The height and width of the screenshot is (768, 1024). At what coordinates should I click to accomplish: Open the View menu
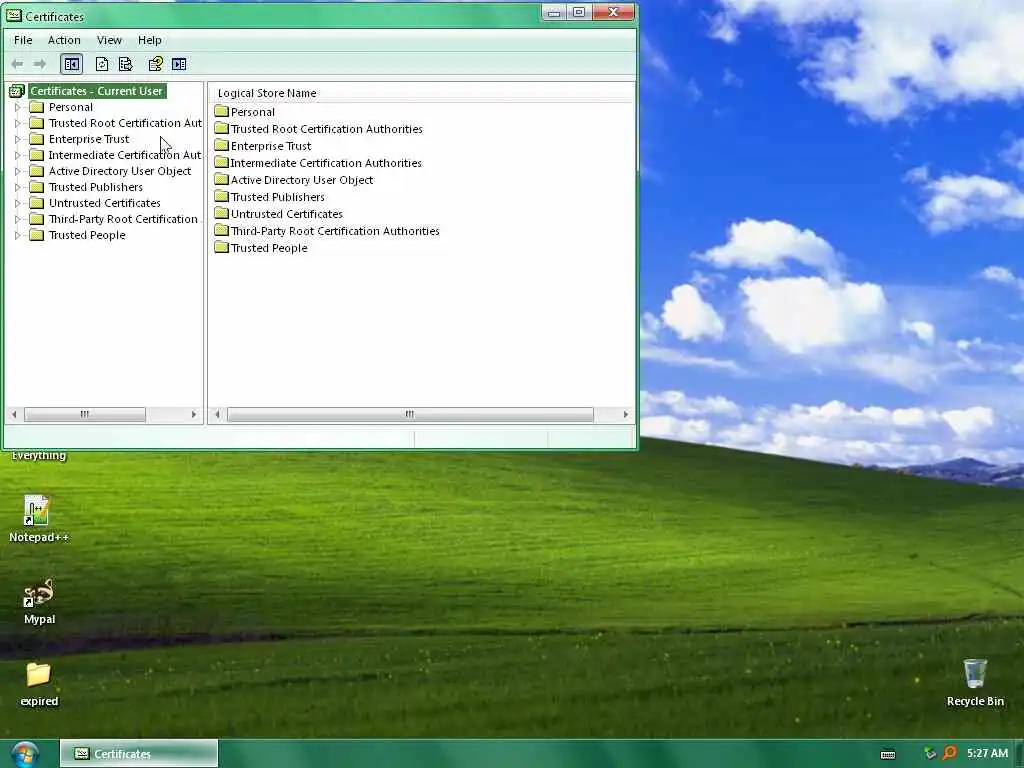(109, 40)
